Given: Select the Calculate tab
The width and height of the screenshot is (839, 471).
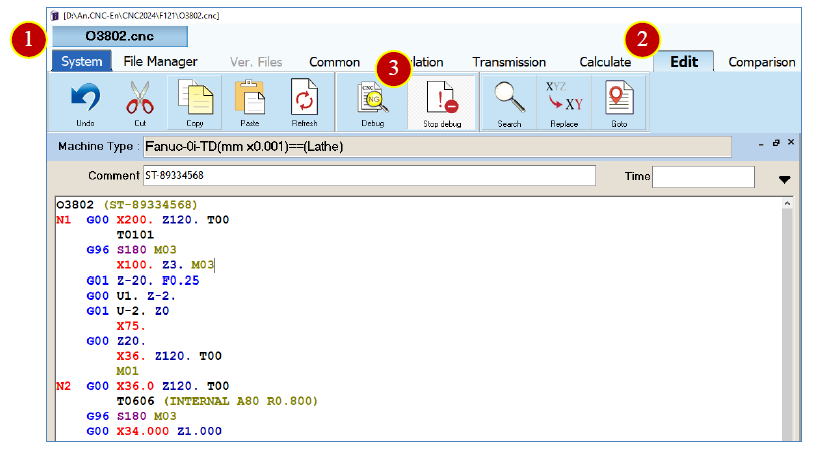Looking at the screenshot, I should click(x=605, y=62).
